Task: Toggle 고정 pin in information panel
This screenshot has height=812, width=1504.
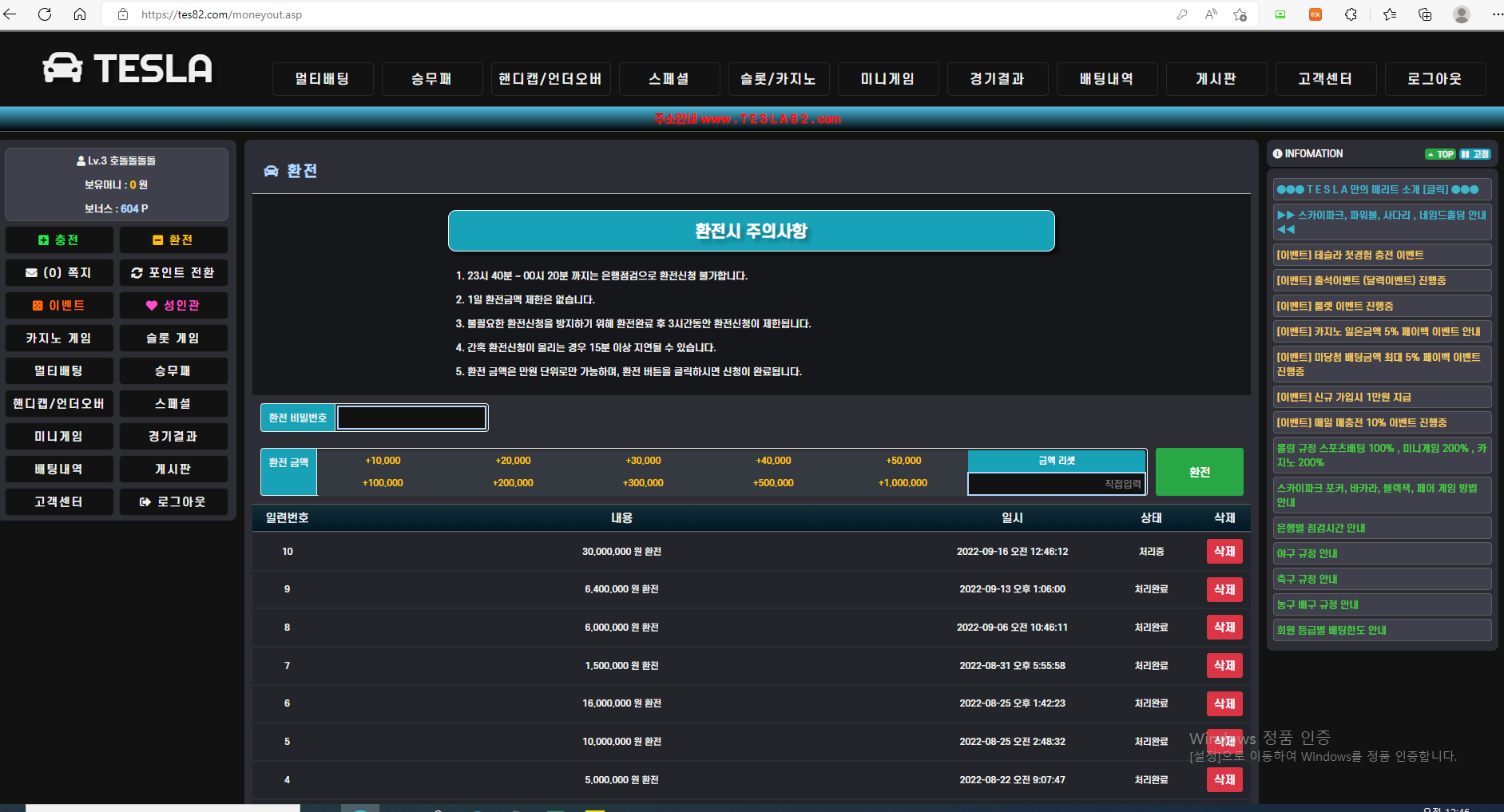Action: (1475, 154)
